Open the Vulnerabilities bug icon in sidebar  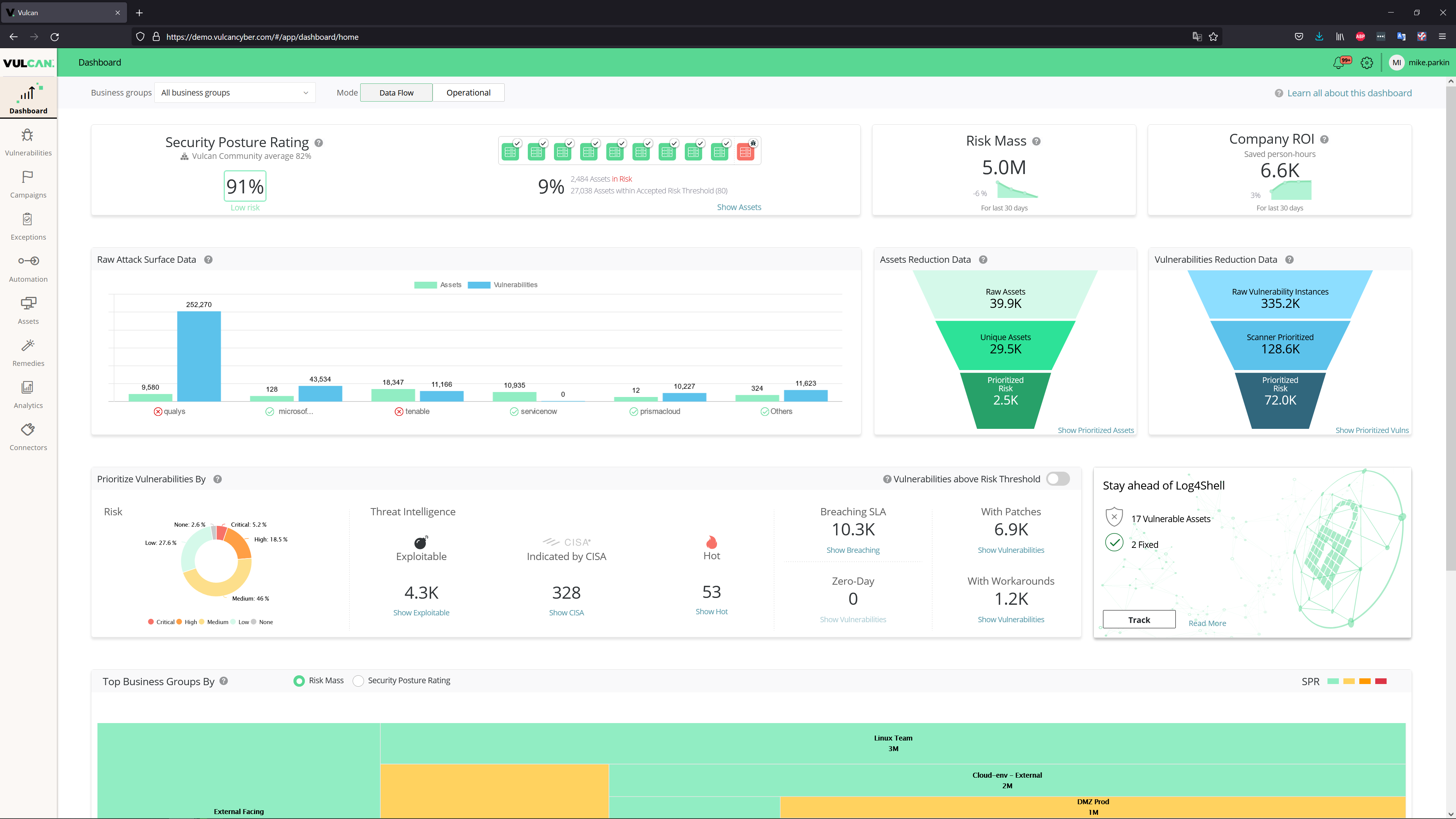coord(28,136)
